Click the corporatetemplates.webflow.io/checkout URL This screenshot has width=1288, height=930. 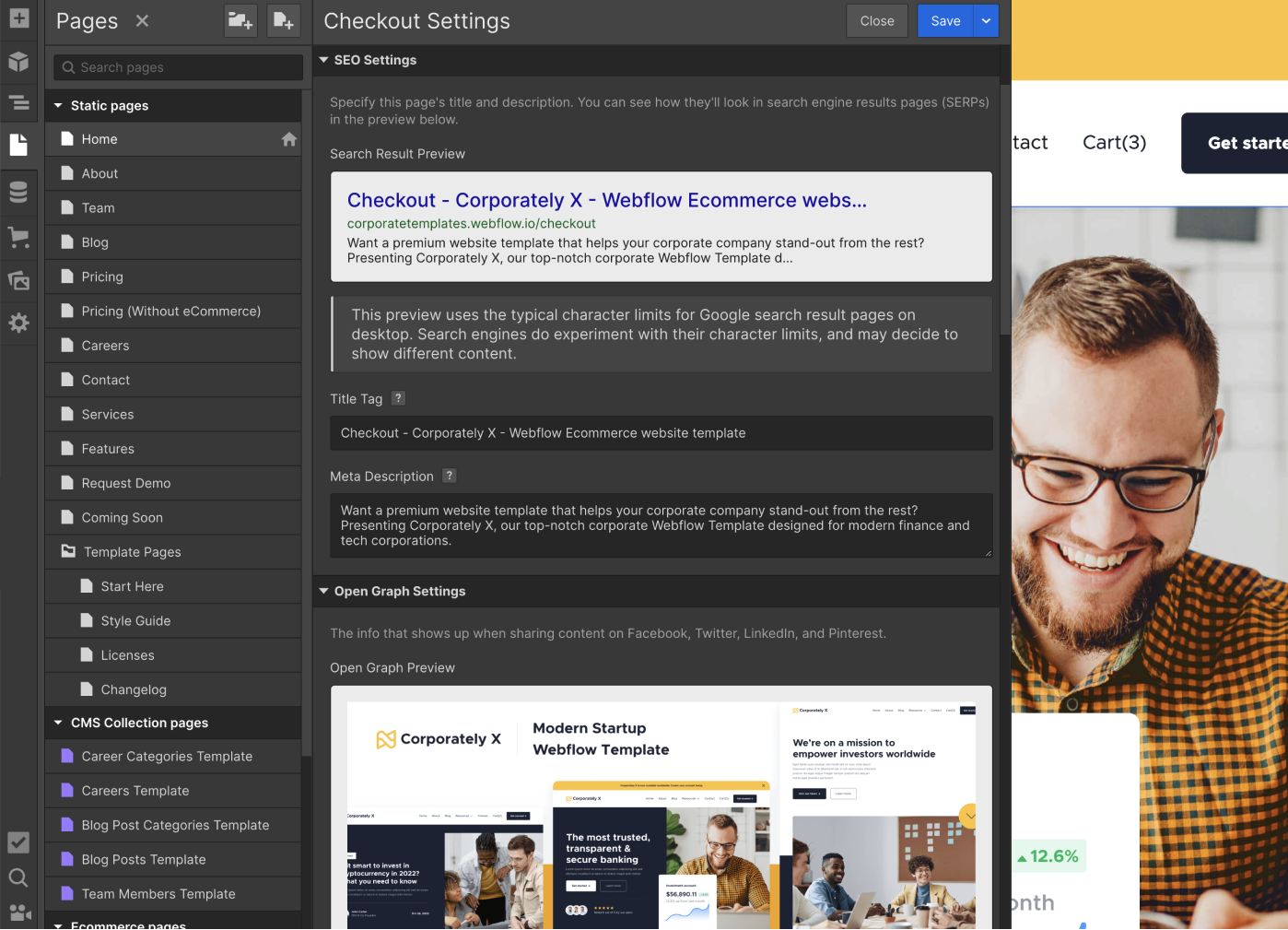[x=471, y=223]
